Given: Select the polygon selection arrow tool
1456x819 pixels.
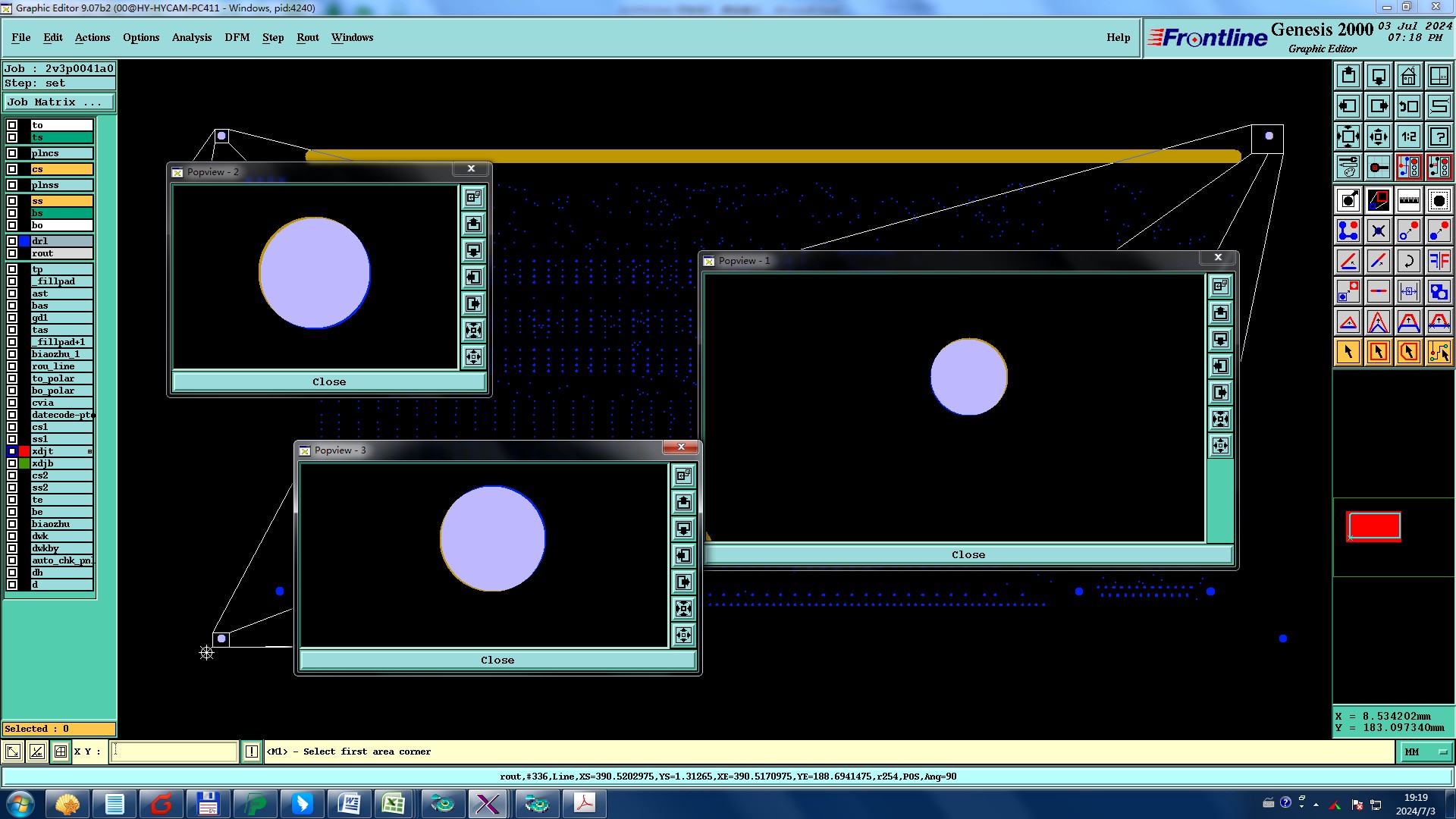Looking at the screenshot, I should 1408,352.
